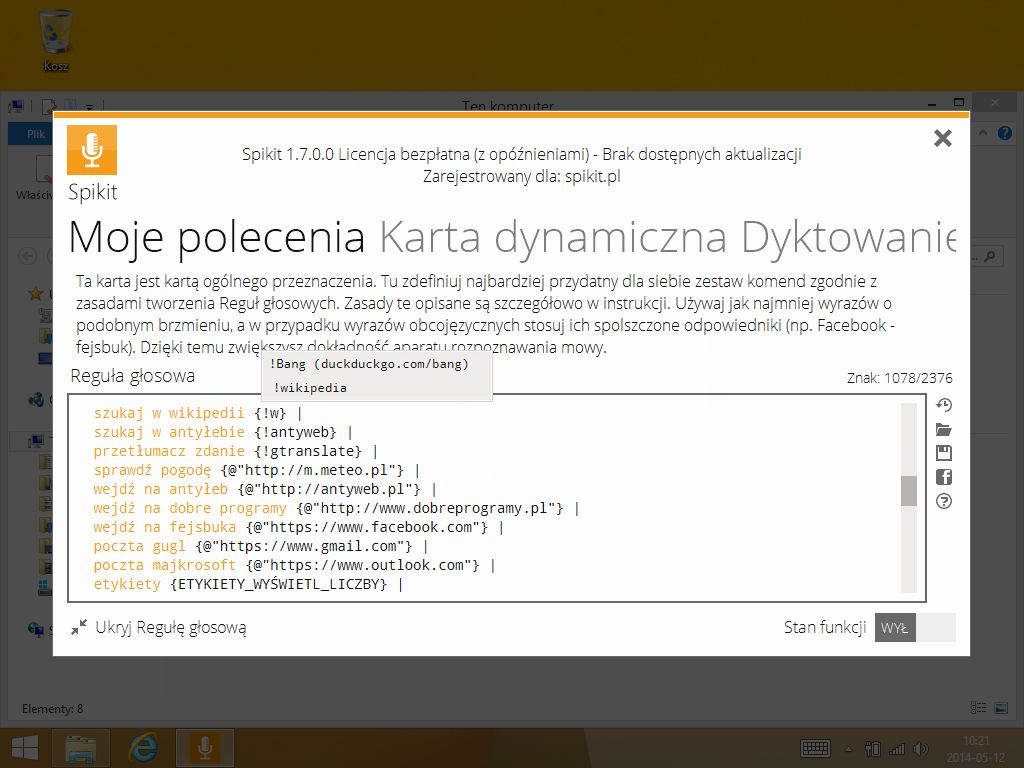1024x768 pixels.
Task: Share via the Facebook icon
Action: 944,477
